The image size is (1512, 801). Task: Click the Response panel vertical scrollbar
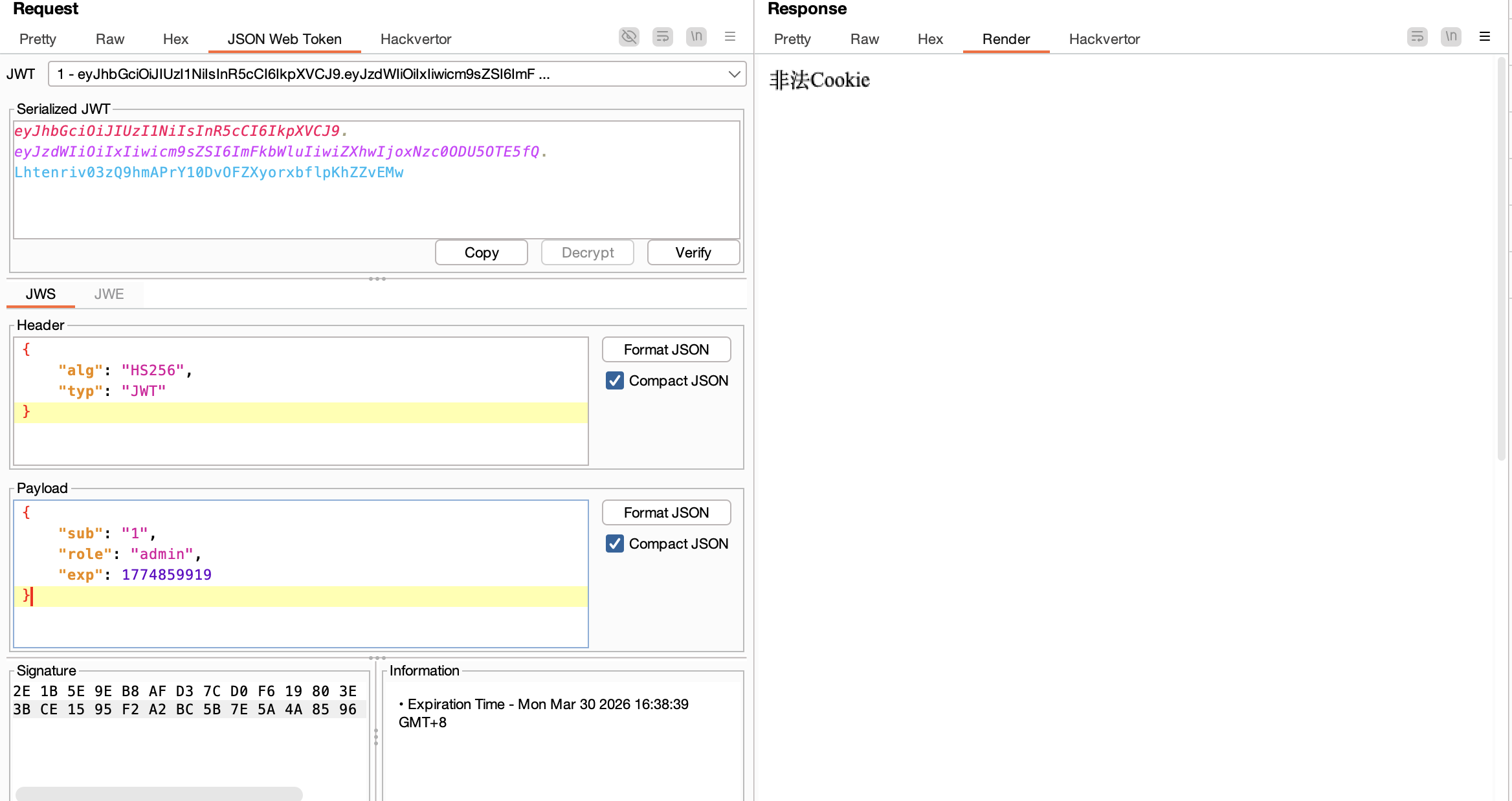(x=1502, y=259)
